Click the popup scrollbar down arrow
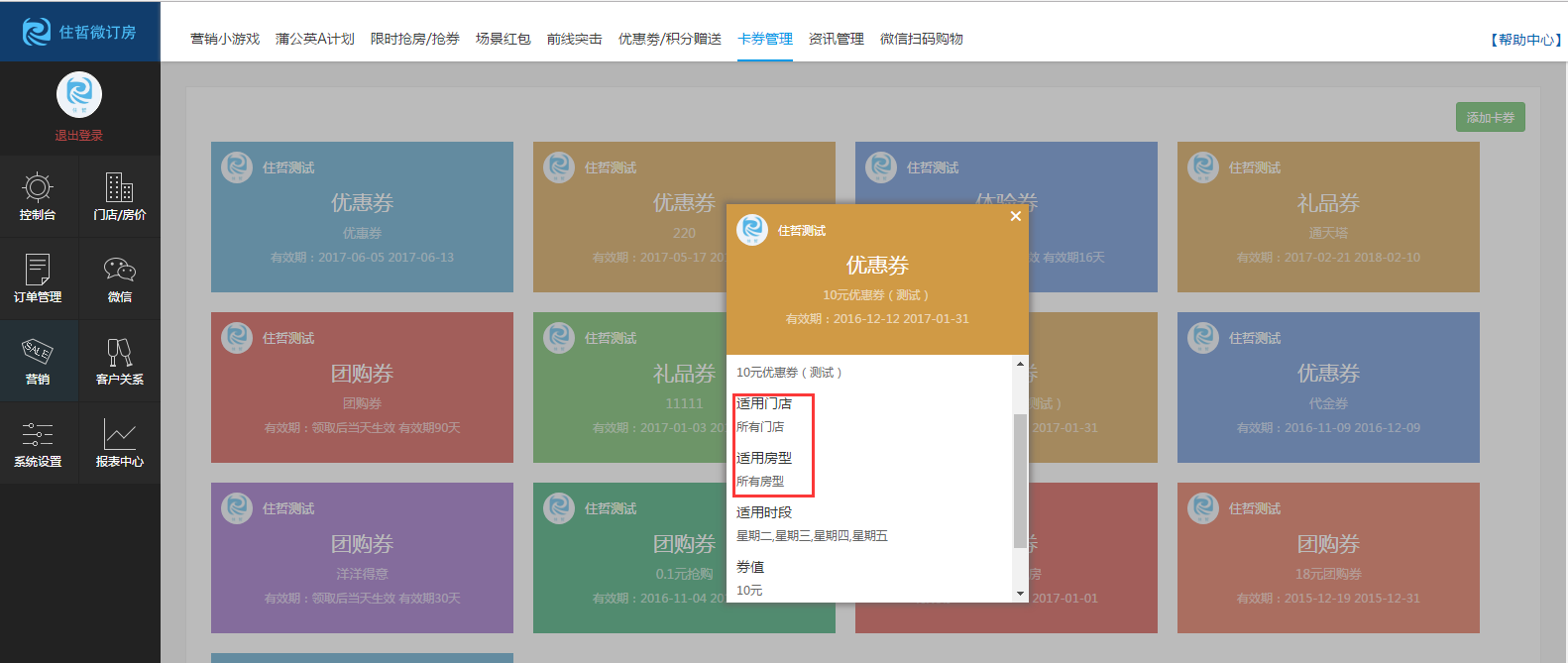The image size is (1568, 663). pos(1020,594)
